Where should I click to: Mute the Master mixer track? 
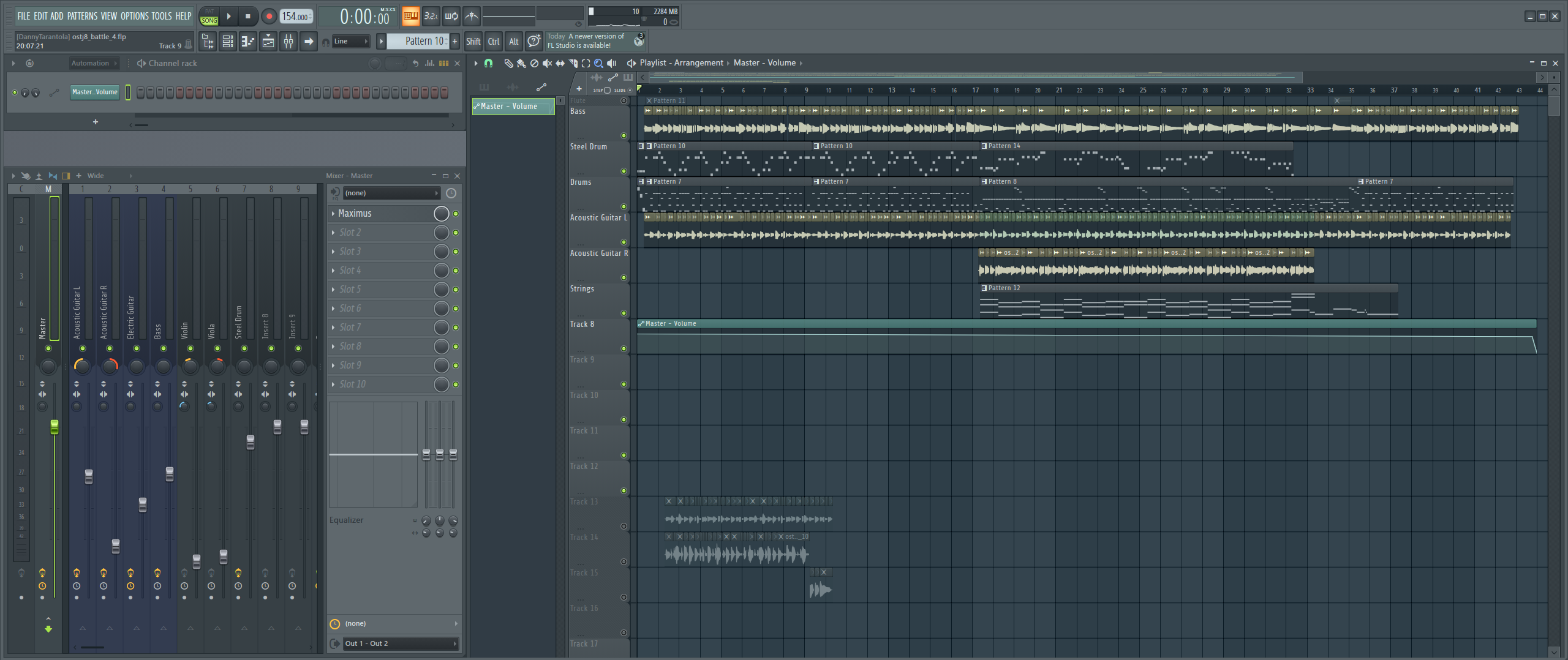pyautogui.click(x=48, y=348)
